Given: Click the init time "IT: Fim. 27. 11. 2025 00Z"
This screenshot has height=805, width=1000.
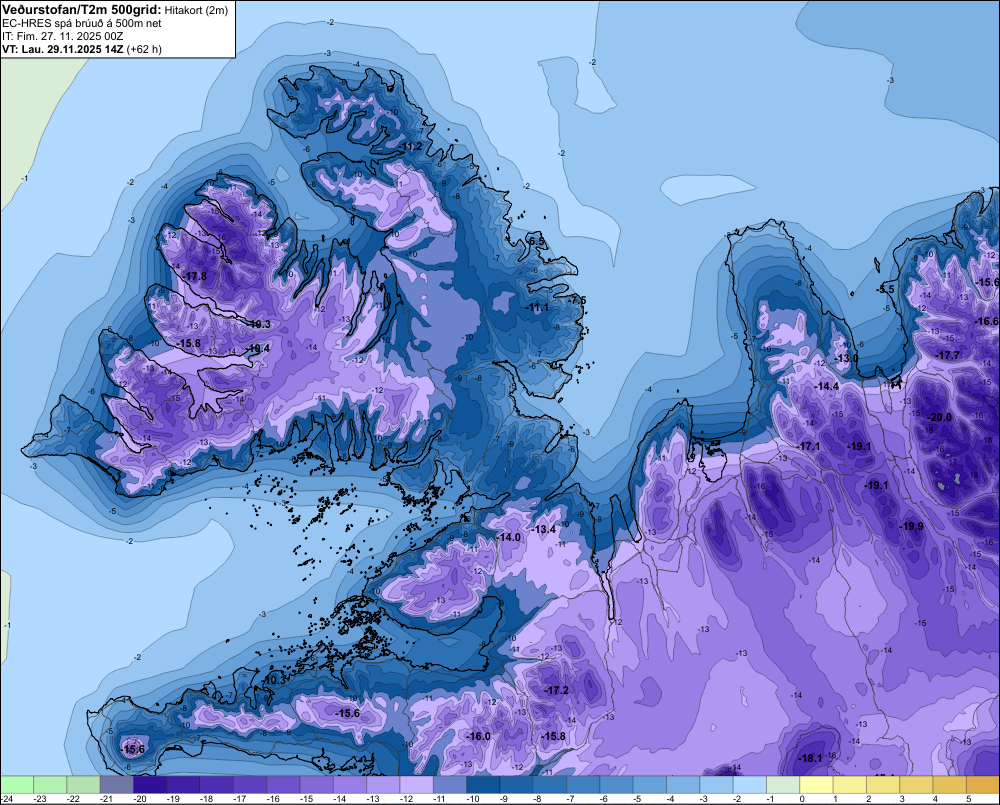Looking at the screenshot, I should click(x=62, y=36).
